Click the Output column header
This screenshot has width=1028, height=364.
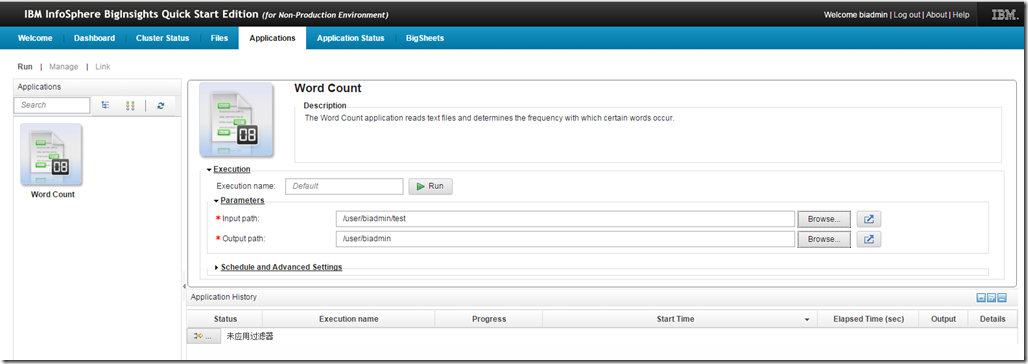[x=943, y=319]
